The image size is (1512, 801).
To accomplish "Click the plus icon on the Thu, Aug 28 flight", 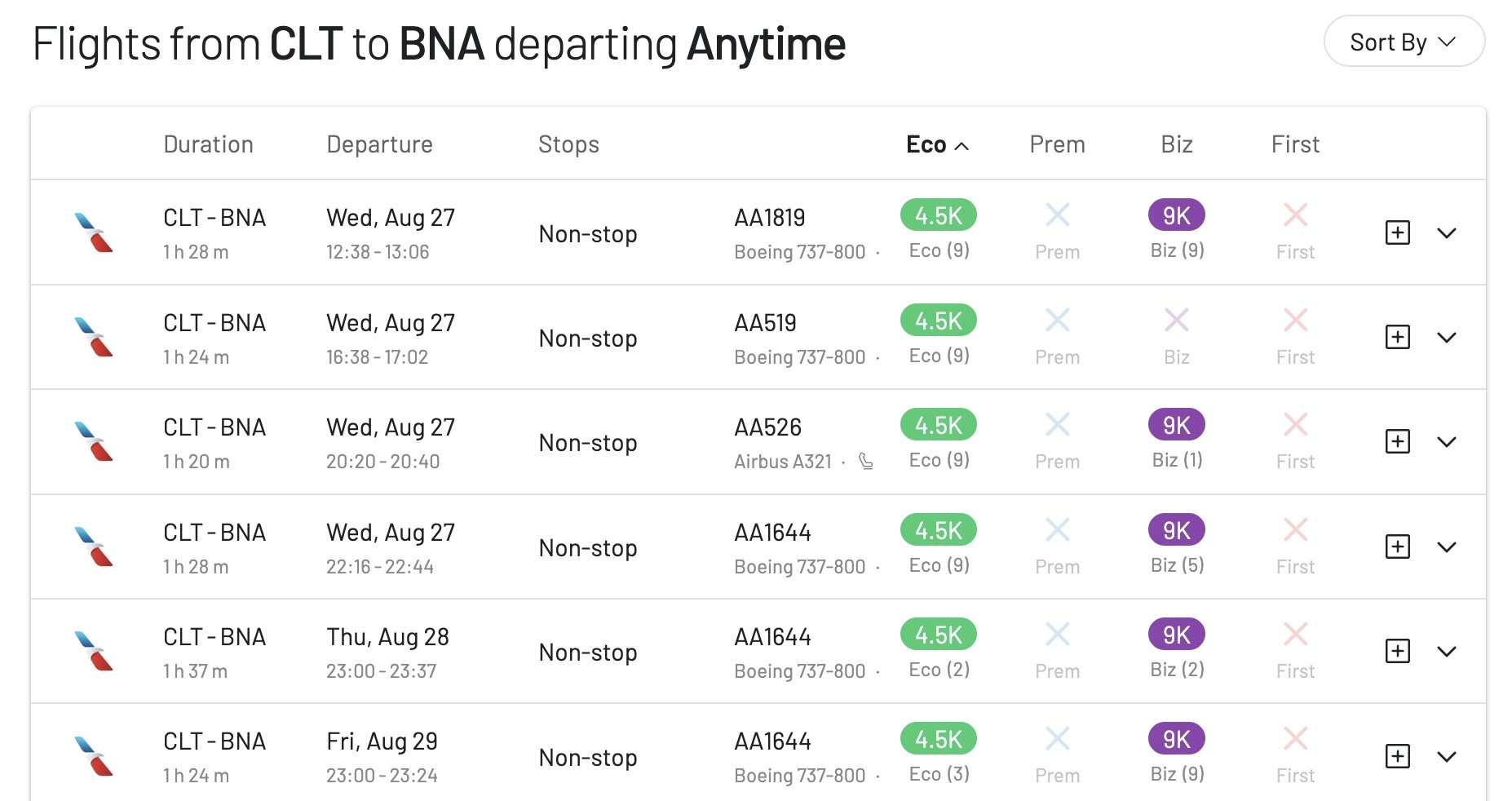I will [1398, 651].
